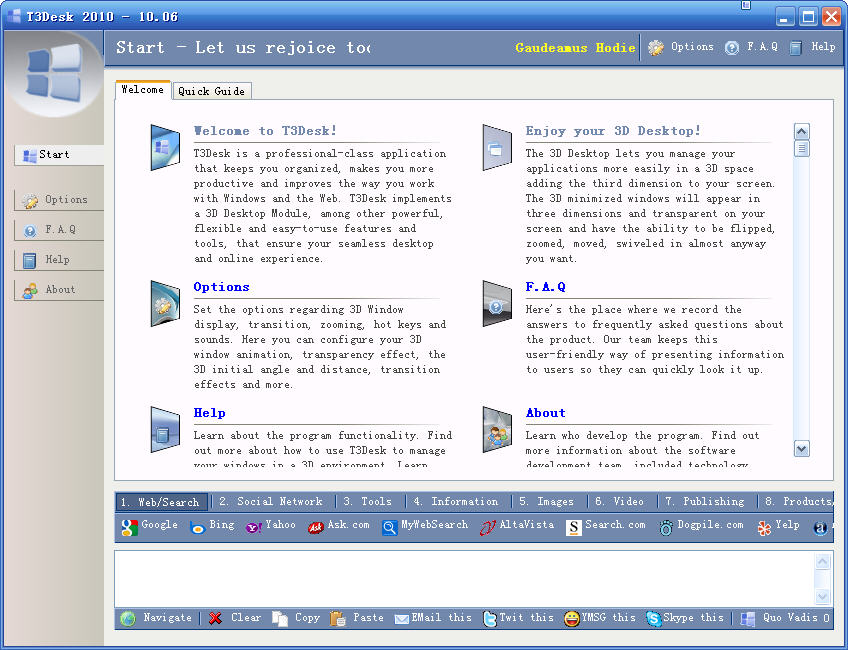Click the Dogpile.com shortcut
848x650 pixels.
coord(701,526)
